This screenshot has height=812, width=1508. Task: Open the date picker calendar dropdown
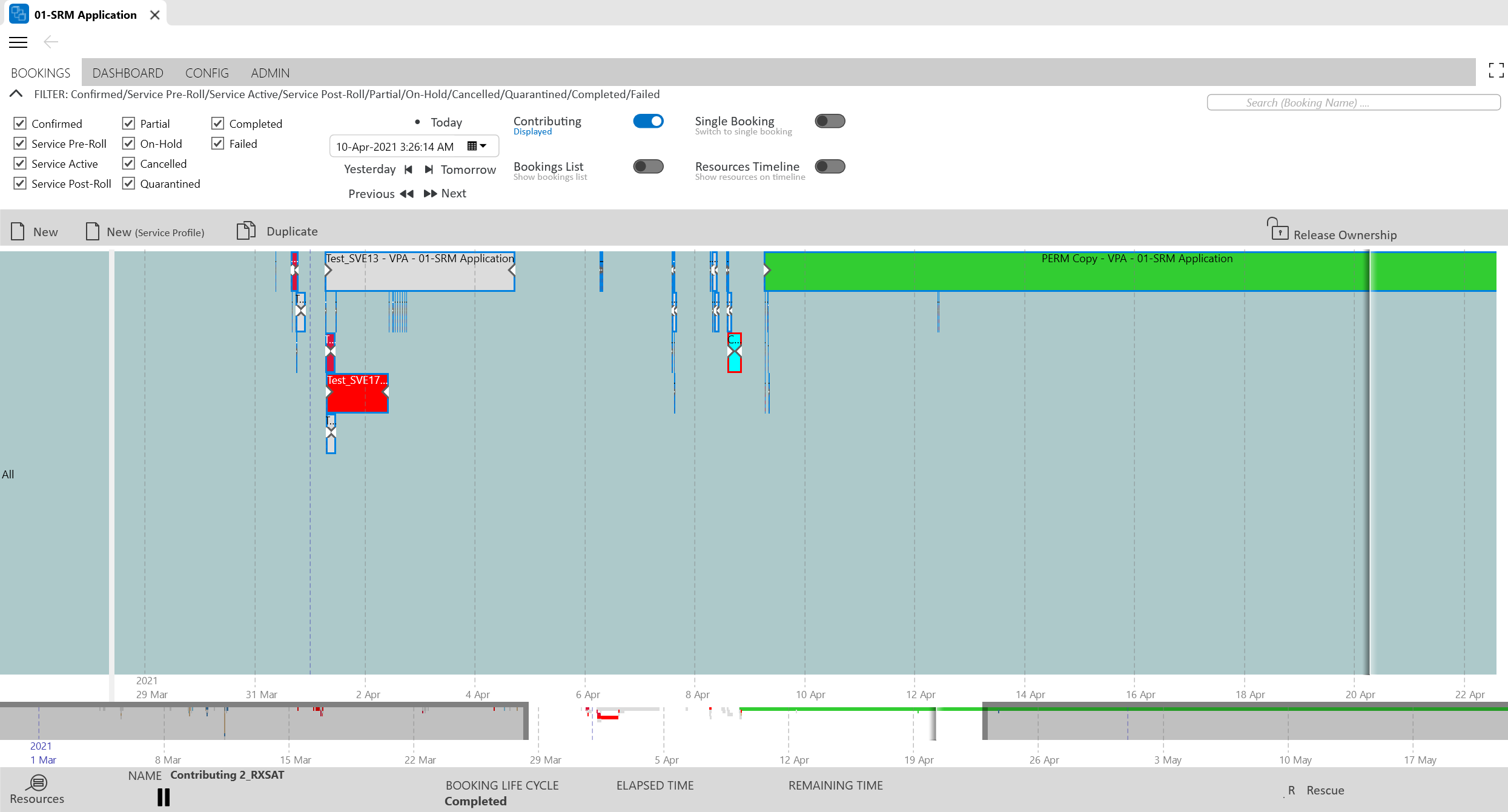[x=476, y=145]
